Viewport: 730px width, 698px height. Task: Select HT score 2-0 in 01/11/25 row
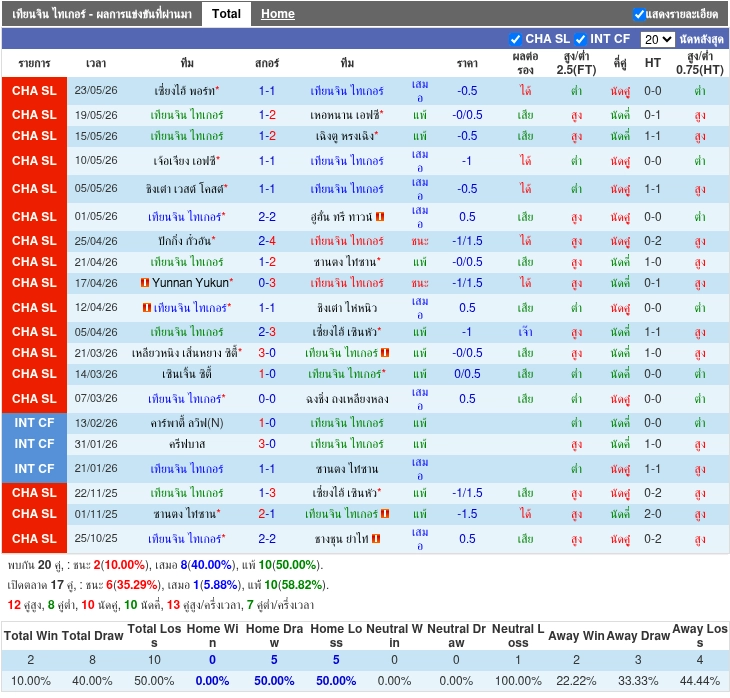[x=652, y=514]
